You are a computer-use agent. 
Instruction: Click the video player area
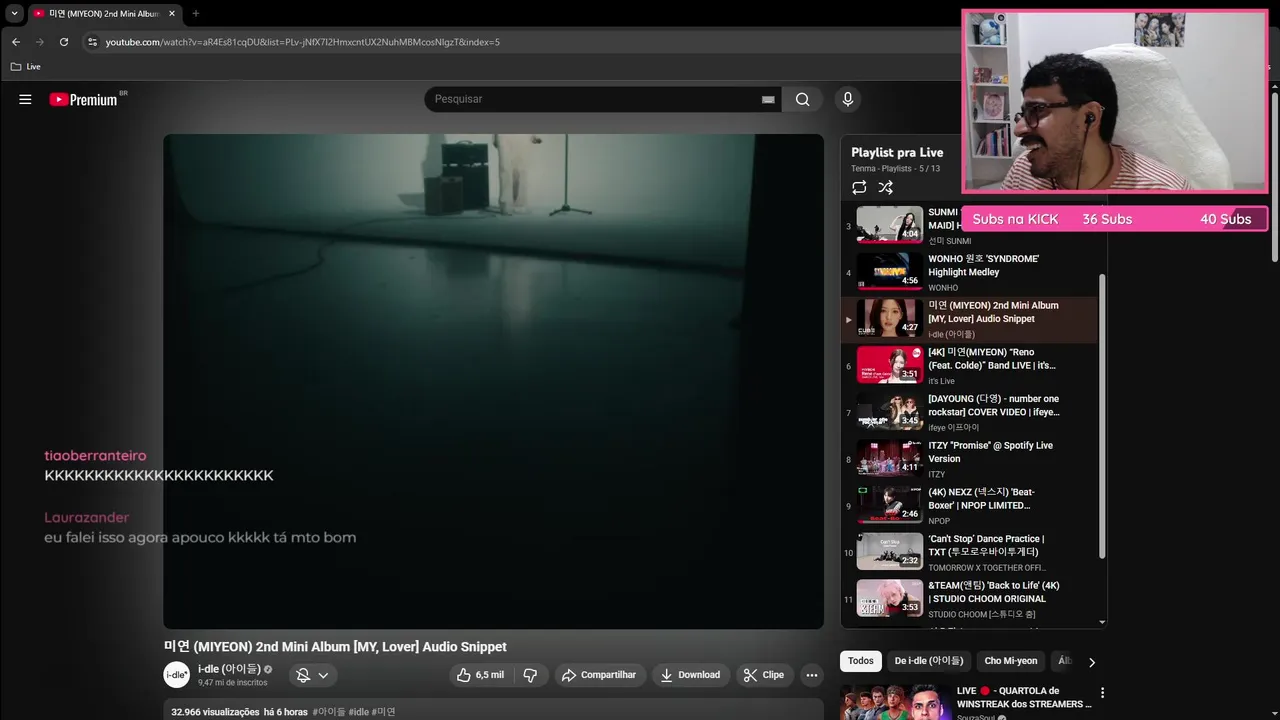493,381
